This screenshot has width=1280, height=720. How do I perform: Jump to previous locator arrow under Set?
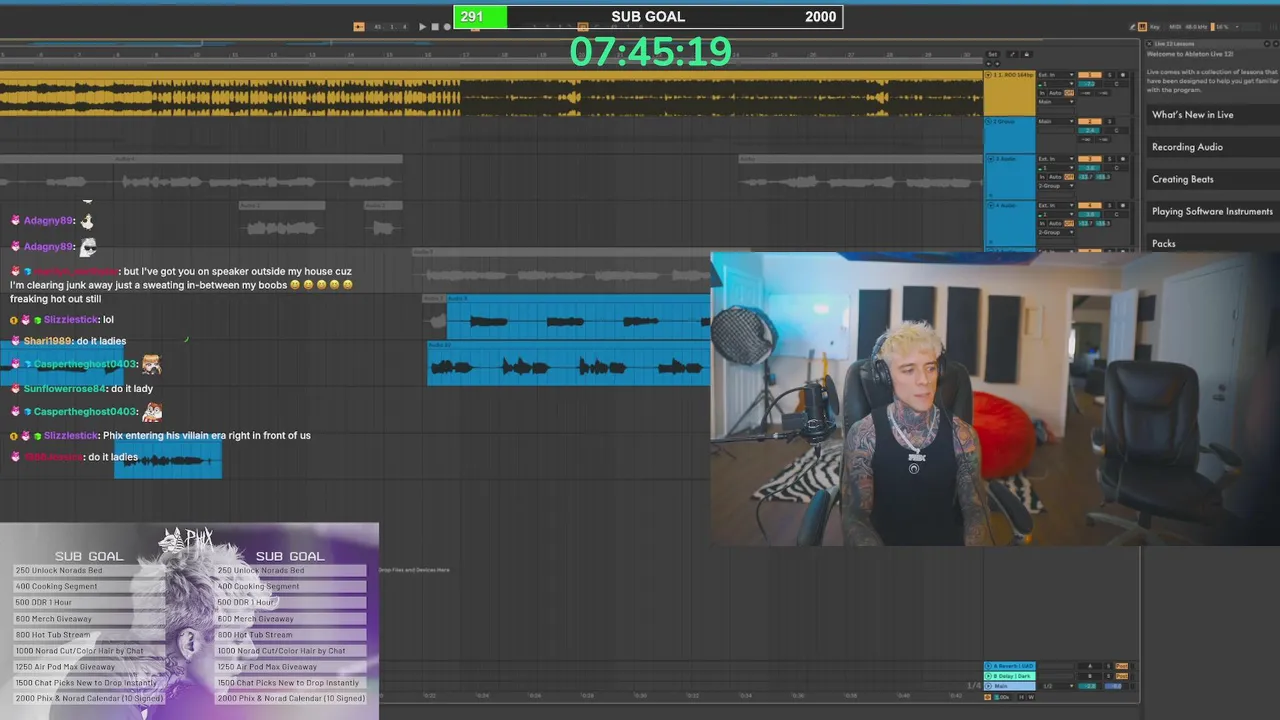989,64
